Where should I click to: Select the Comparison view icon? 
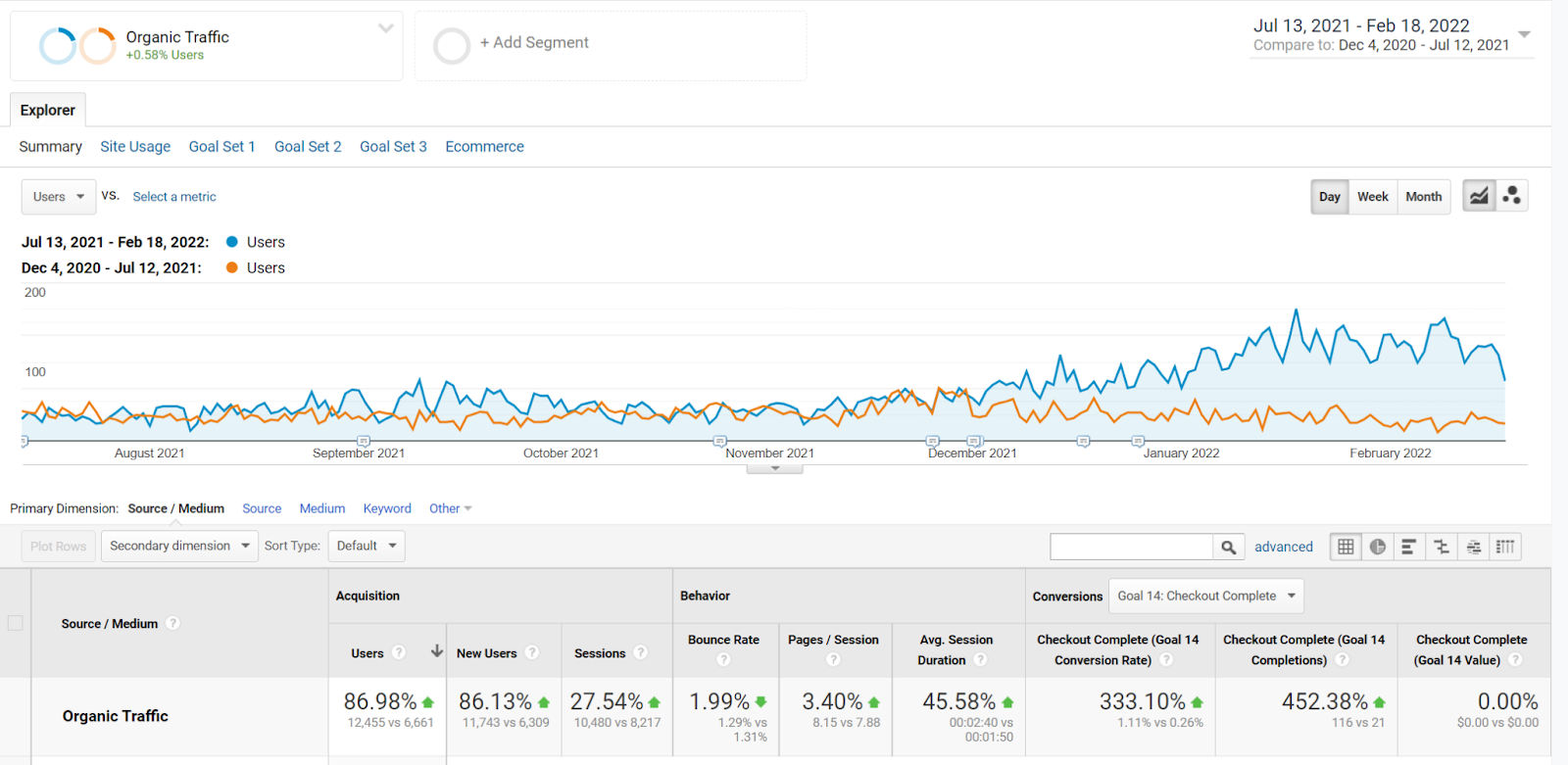pyautogui.click(x=1442, y=547)
